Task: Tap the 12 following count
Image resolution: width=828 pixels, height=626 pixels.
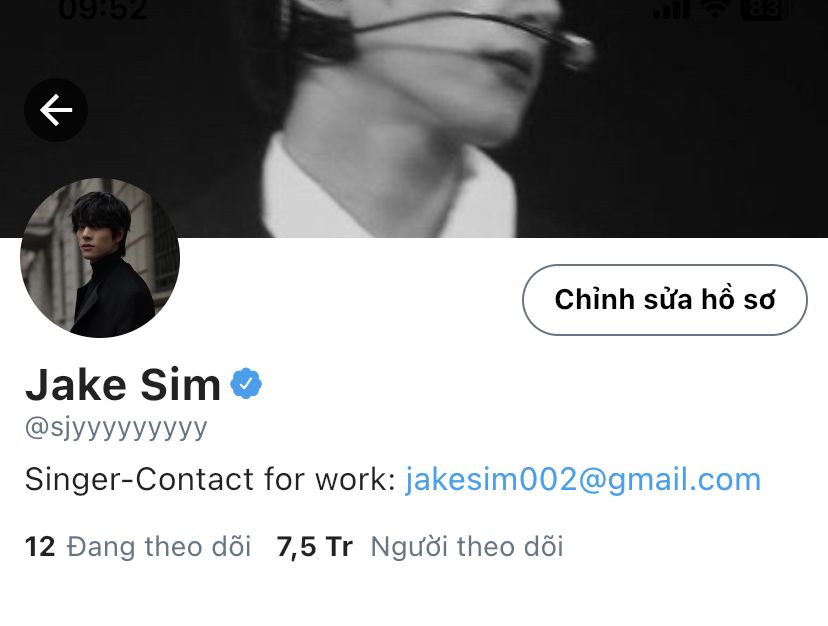Action: click(40, 547)
